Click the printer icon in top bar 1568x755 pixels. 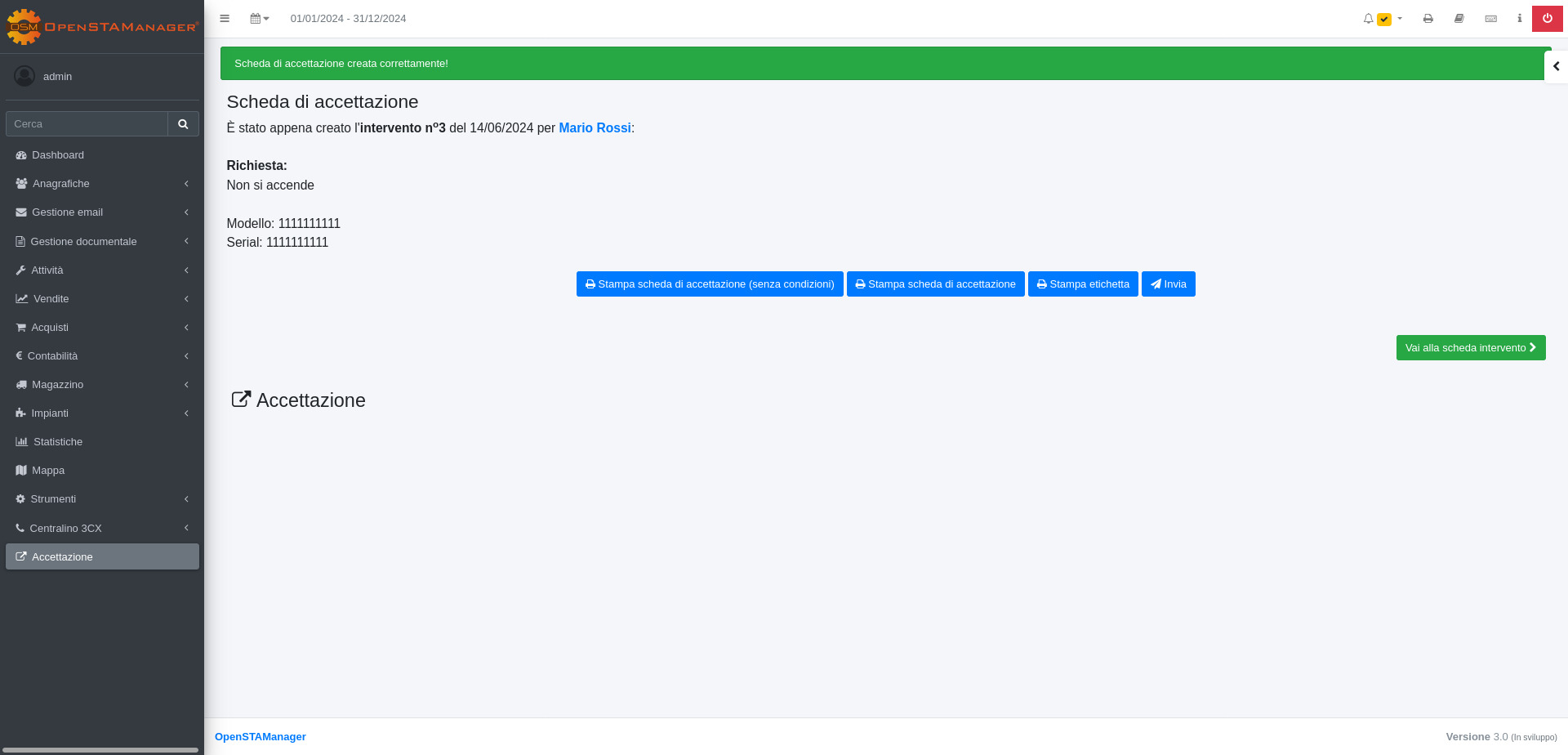1428,18
